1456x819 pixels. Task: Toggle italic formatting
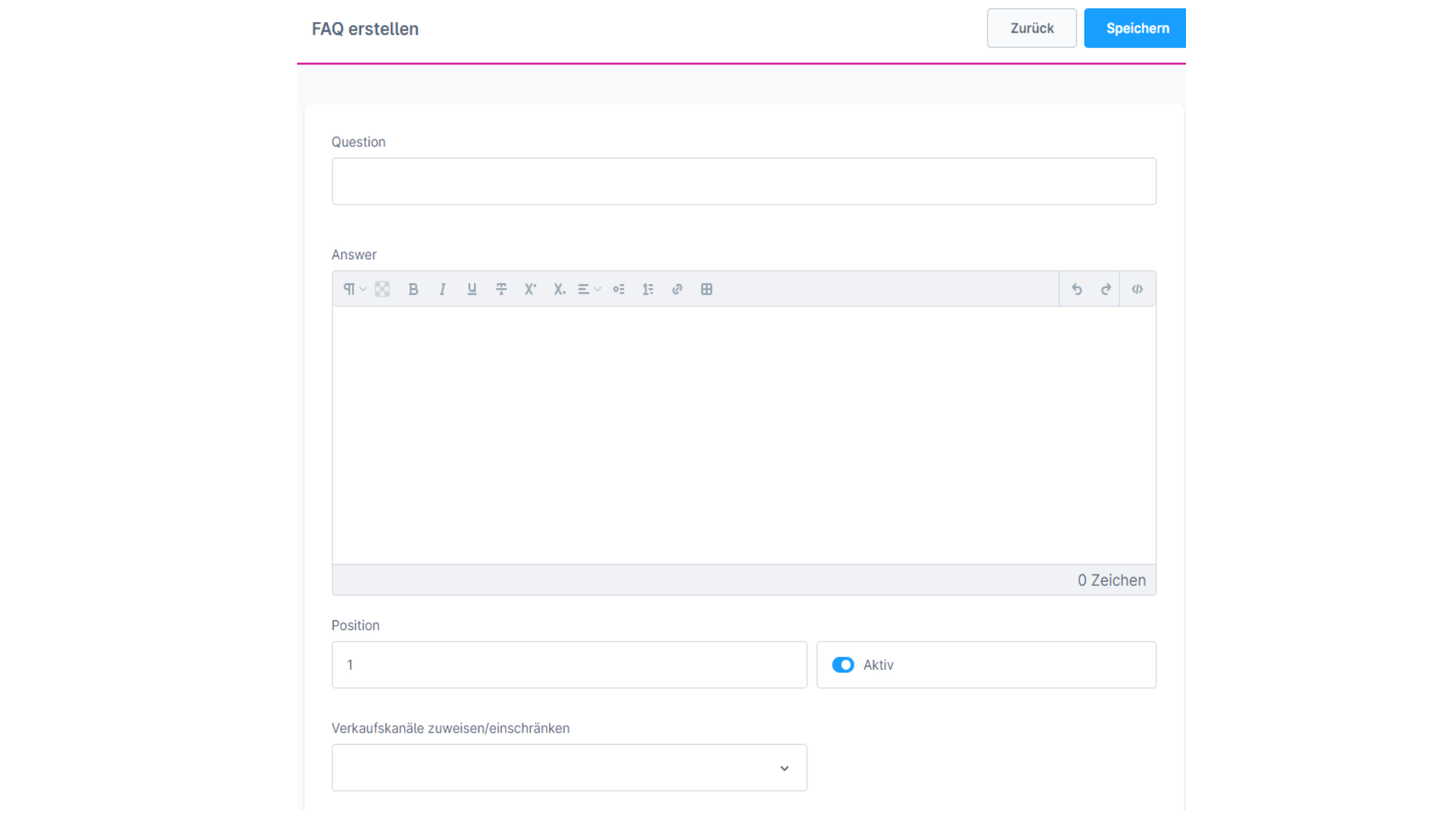point(443,289)
